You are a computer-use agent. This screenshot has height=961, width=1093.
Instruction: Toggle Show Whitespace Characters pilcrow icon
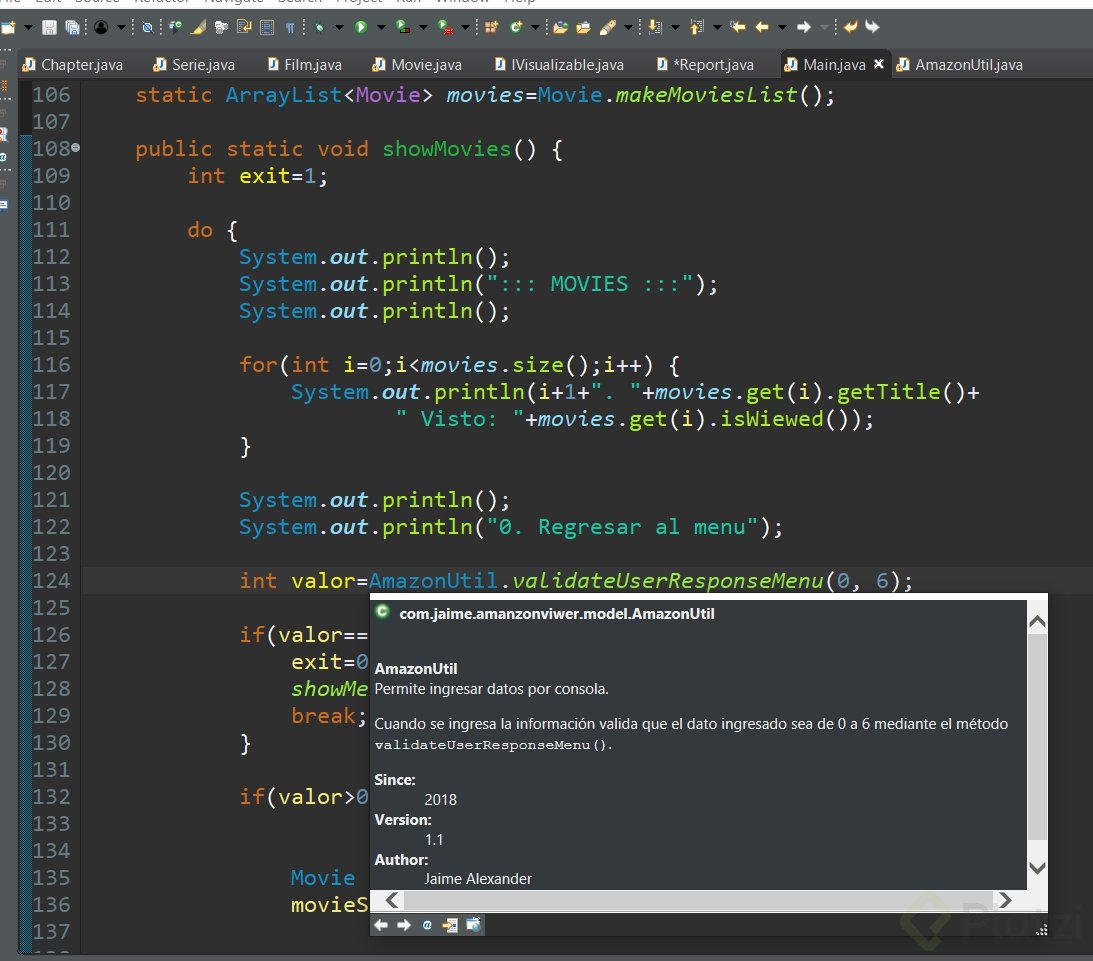pos(290,28)
